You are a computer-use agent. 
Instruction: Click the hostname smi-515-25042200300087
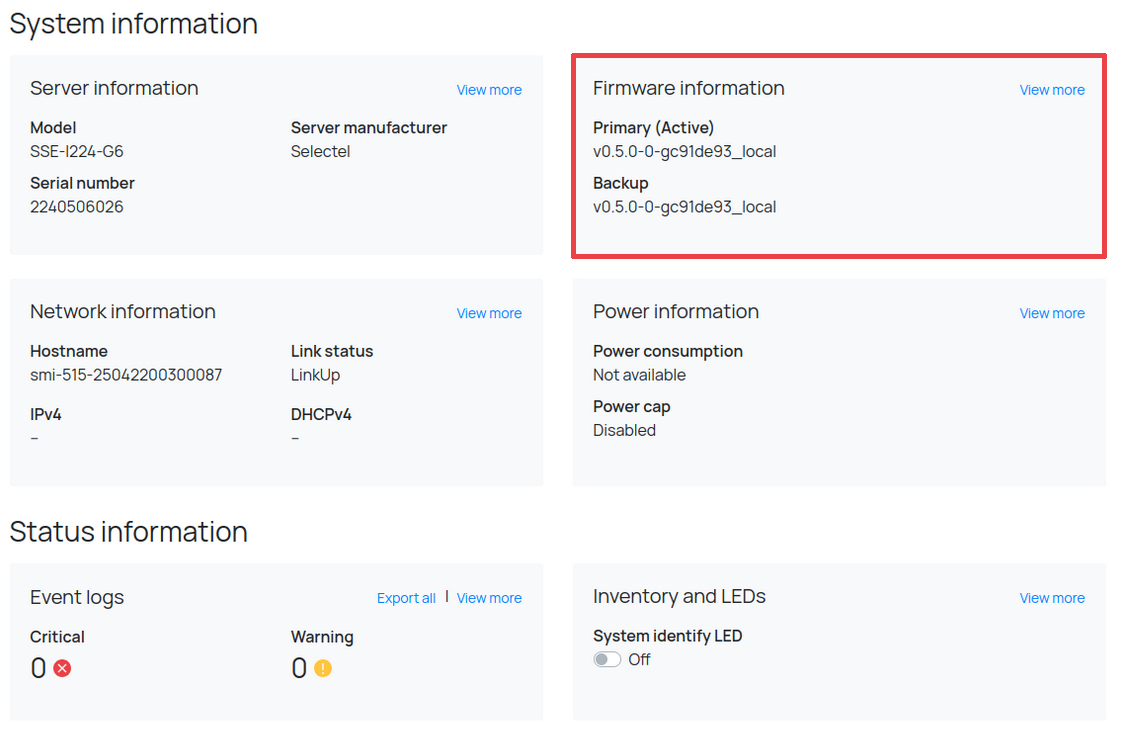pyautogui.click(x=126, y=375)
